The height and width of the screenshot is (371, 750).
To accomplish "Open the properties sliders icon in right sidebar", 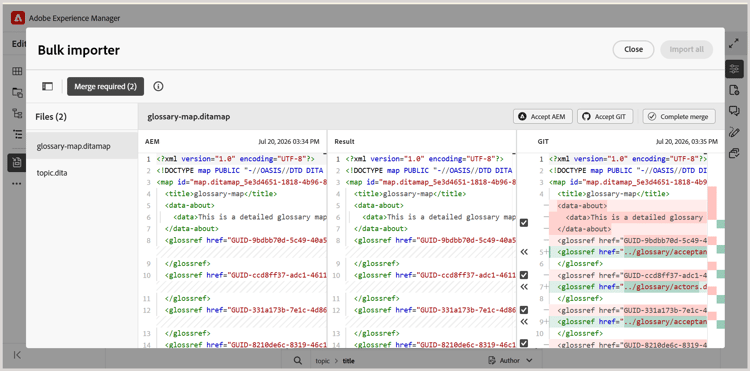I will point(734,69).
